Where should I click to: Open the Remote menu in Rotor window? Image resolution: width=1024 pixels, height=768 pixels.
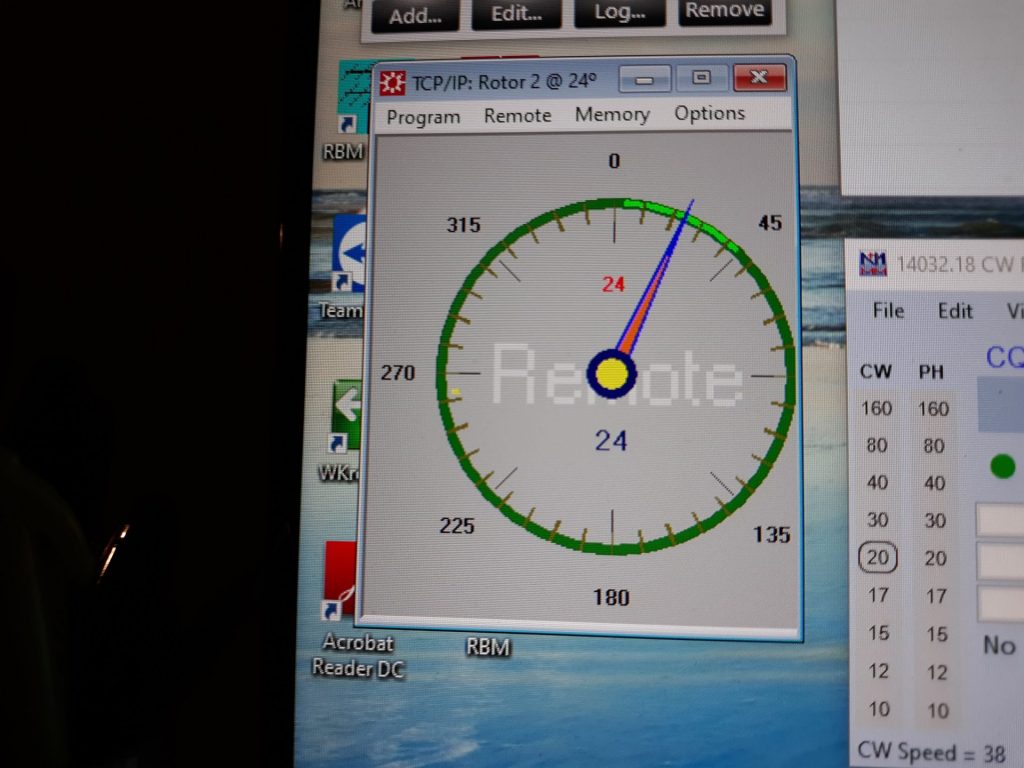click(517, 116)
